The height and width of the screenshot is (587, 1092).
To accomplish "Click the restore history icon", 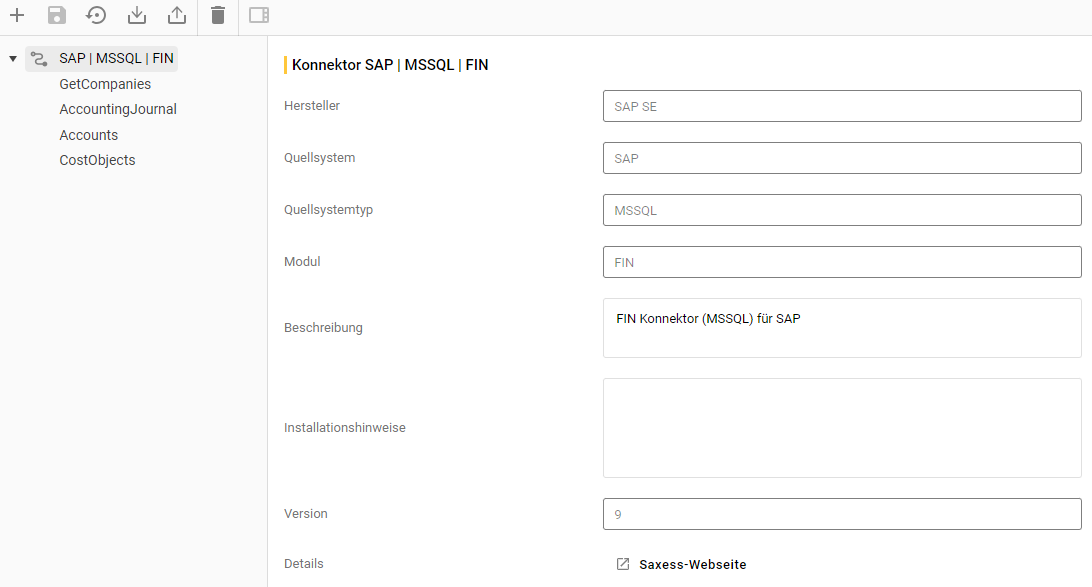I will click(97, 15).
